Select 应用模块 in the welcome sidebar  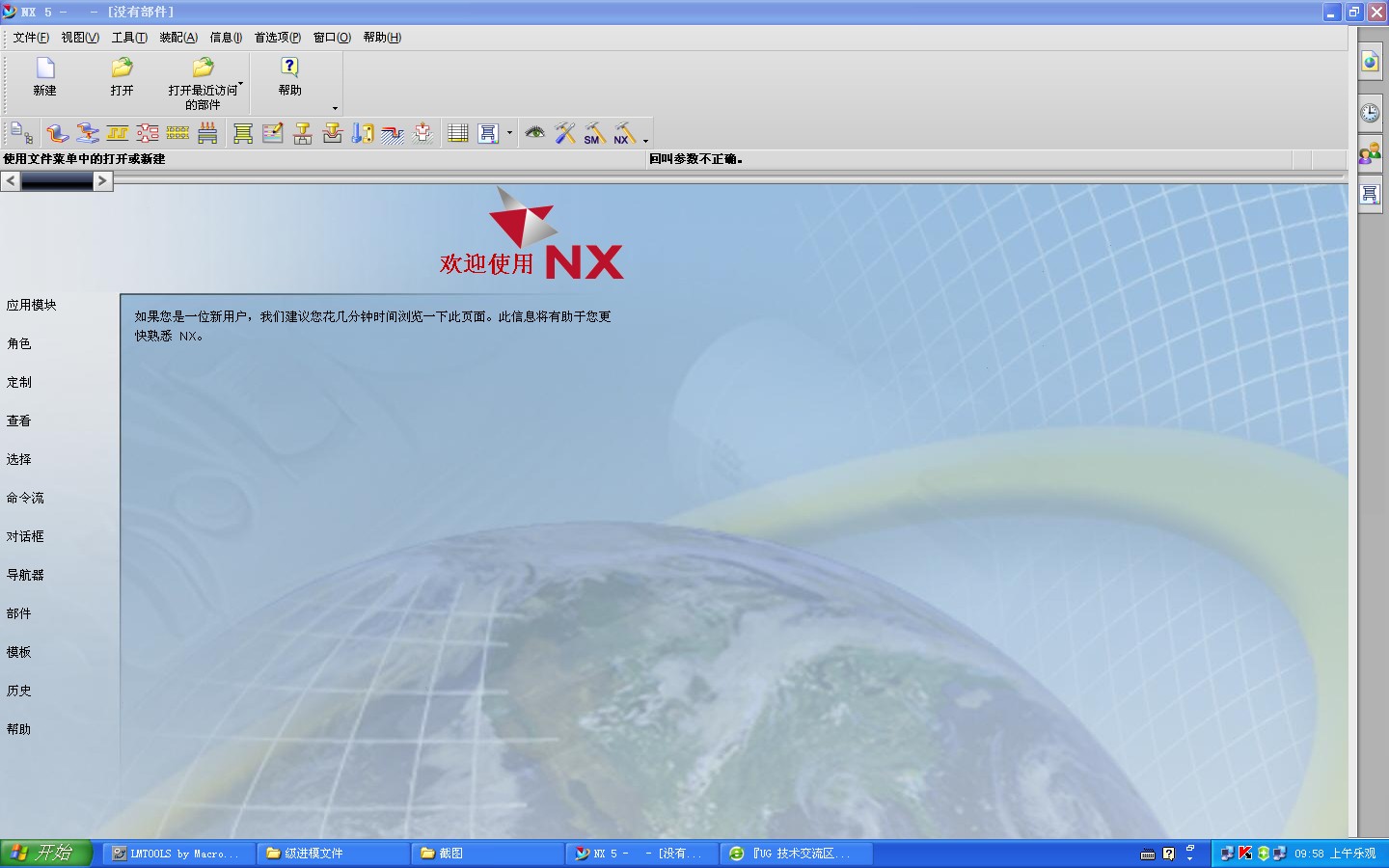pos(32,305)
